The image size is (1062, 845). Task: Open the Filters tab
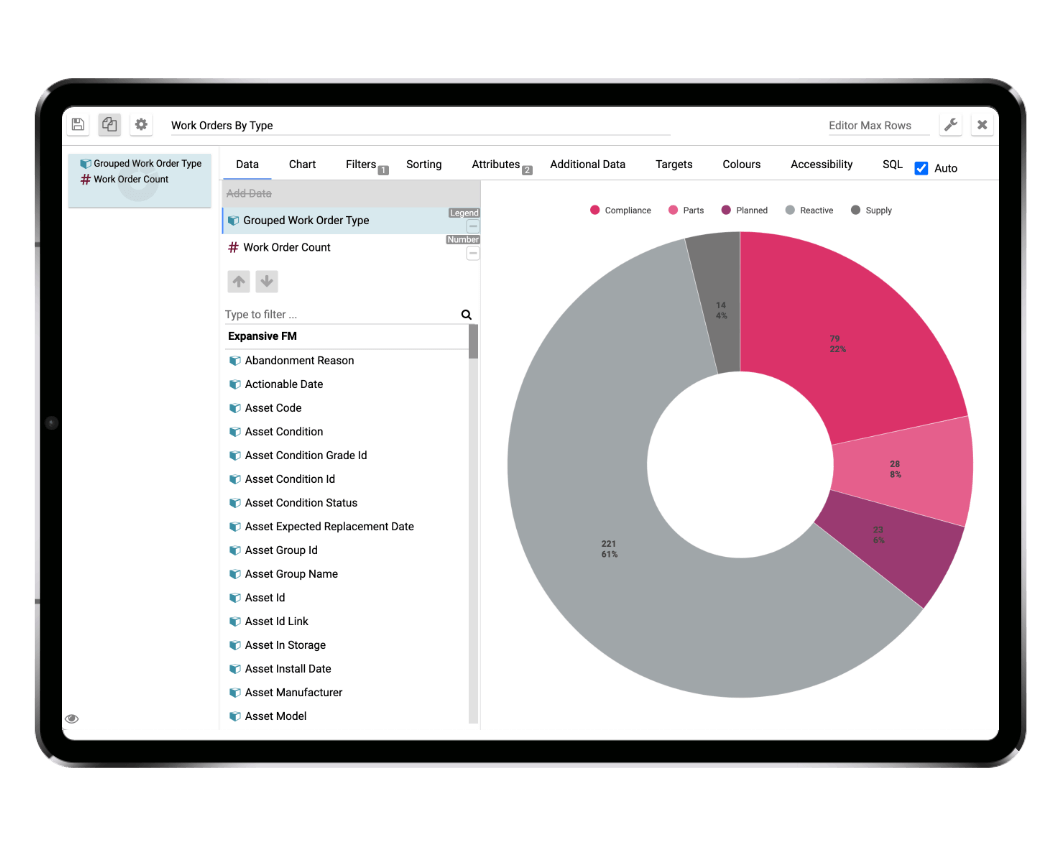(x=361, y=164)
